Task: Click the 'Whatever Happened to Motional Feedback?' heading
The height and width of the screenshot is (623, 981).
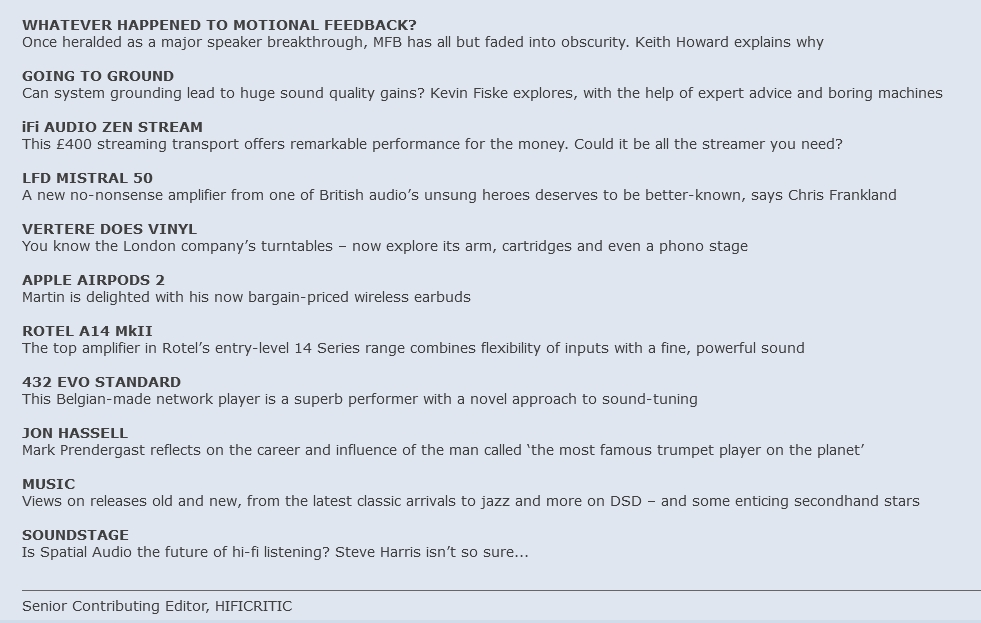Action: pyautogui.click(x=219, y=25)
